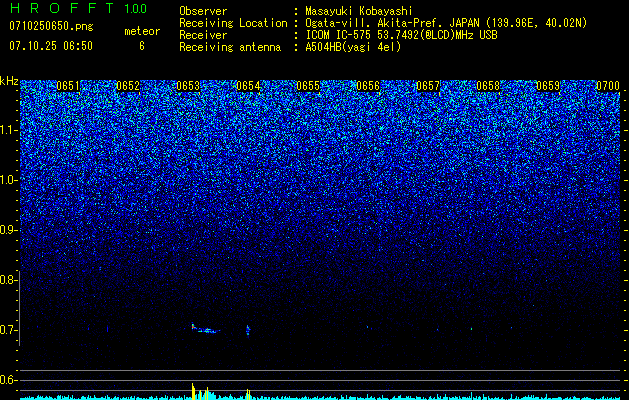Screen dimensions: 629x400
Task: Select the Ogata-vill. Akita-Pref. JAPAN location text
Action: (446, 23)
